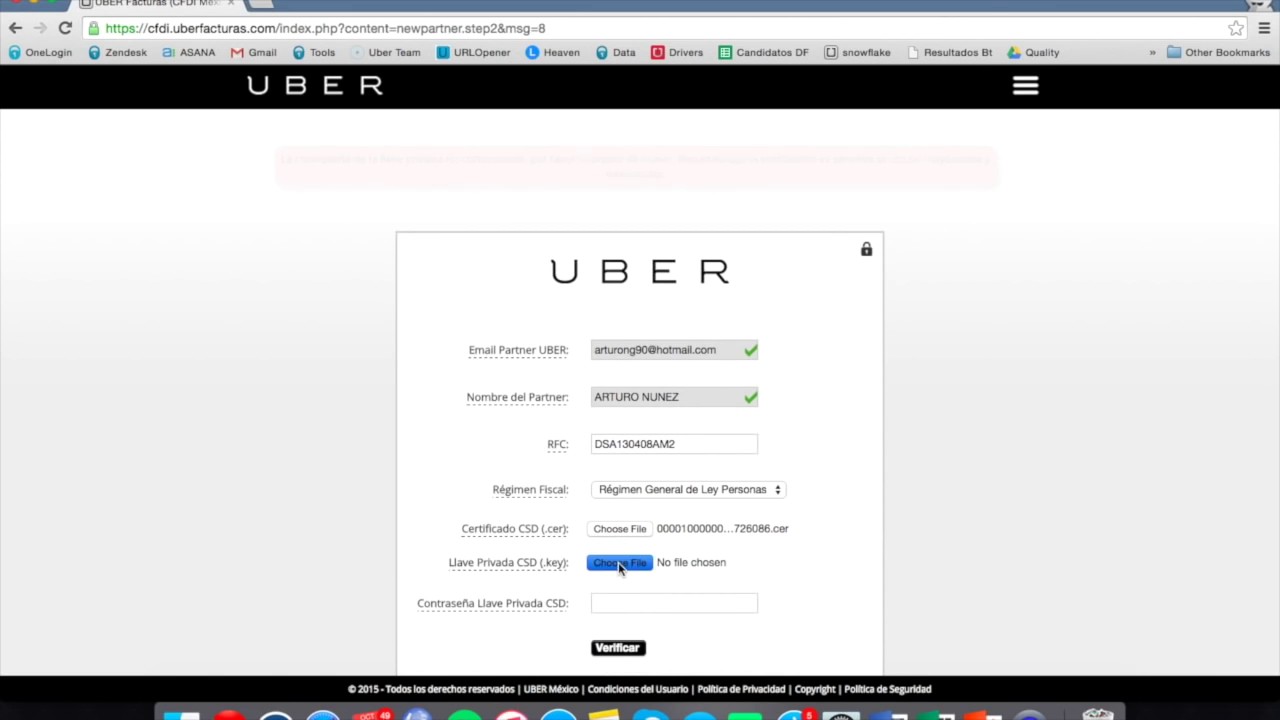Viewport: 1280px width, 720px height.
Task: Open the Uber Team bookmark
Action: (385, 52)
